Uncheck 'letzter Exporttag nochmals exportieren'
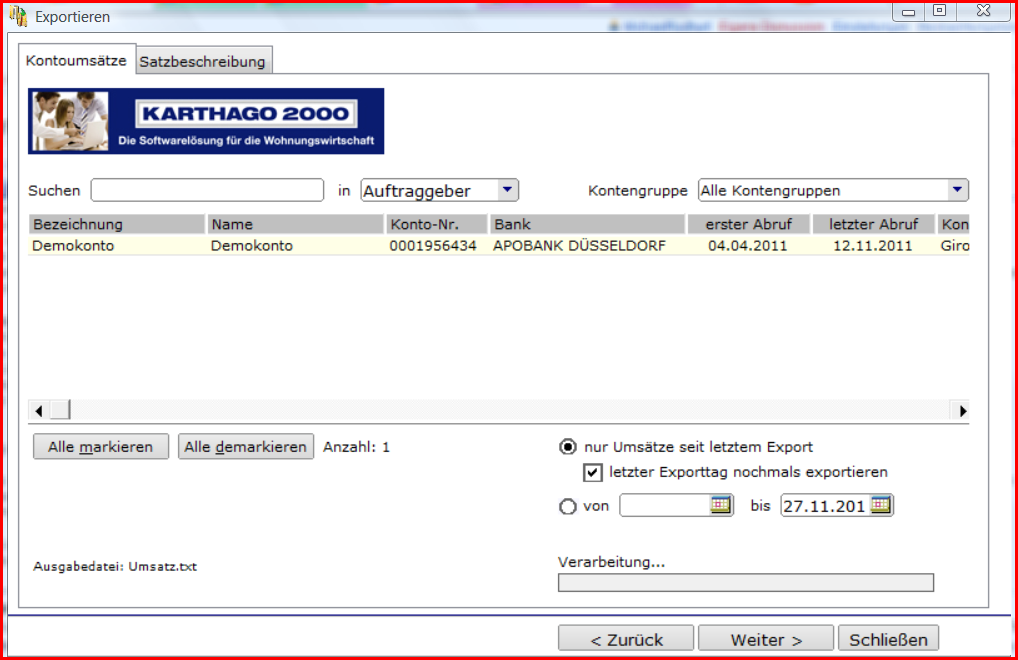The image size is (1018, 660). [592, 472]
